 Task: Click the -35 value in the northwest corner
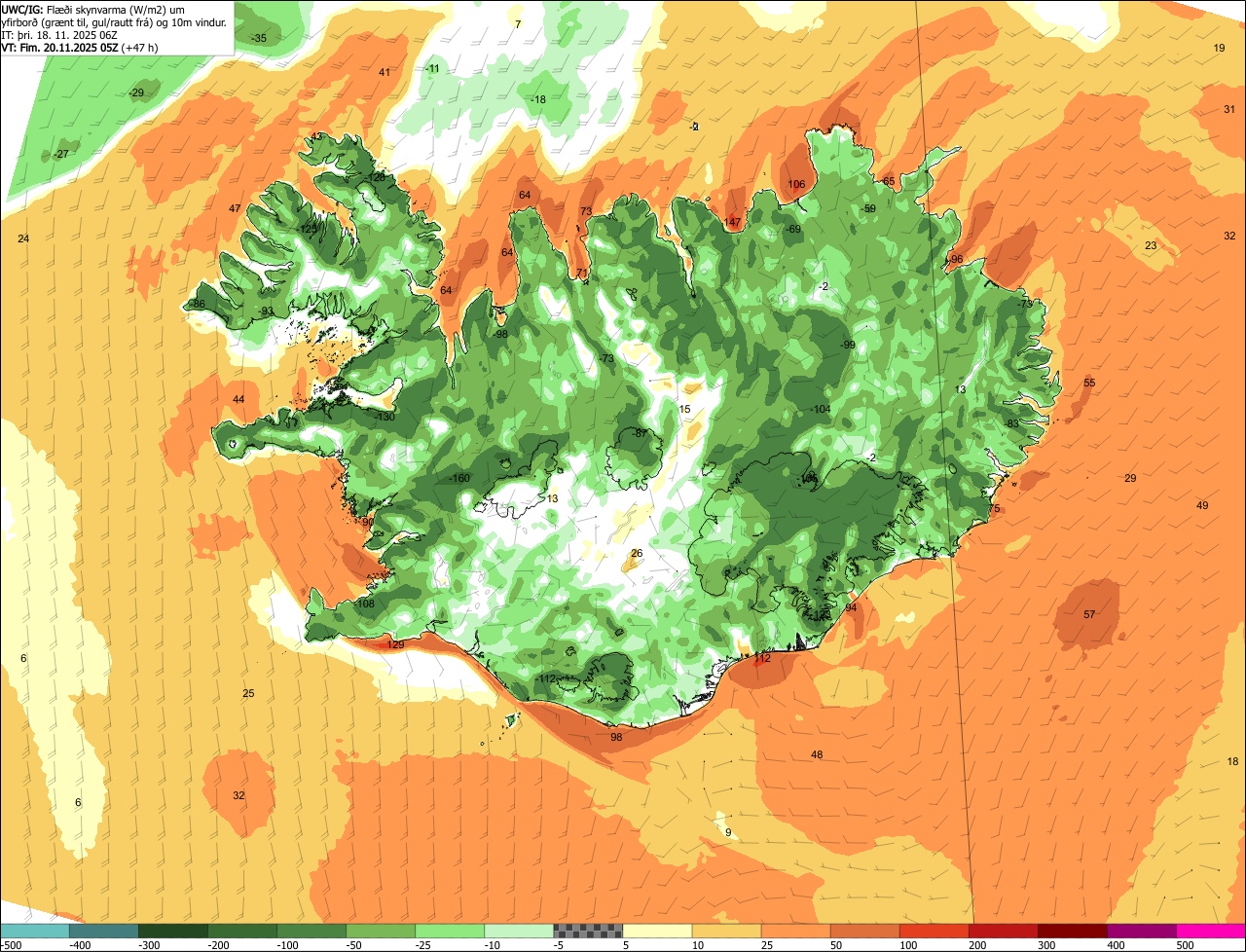pyautogui.click(x=258, y=39)
